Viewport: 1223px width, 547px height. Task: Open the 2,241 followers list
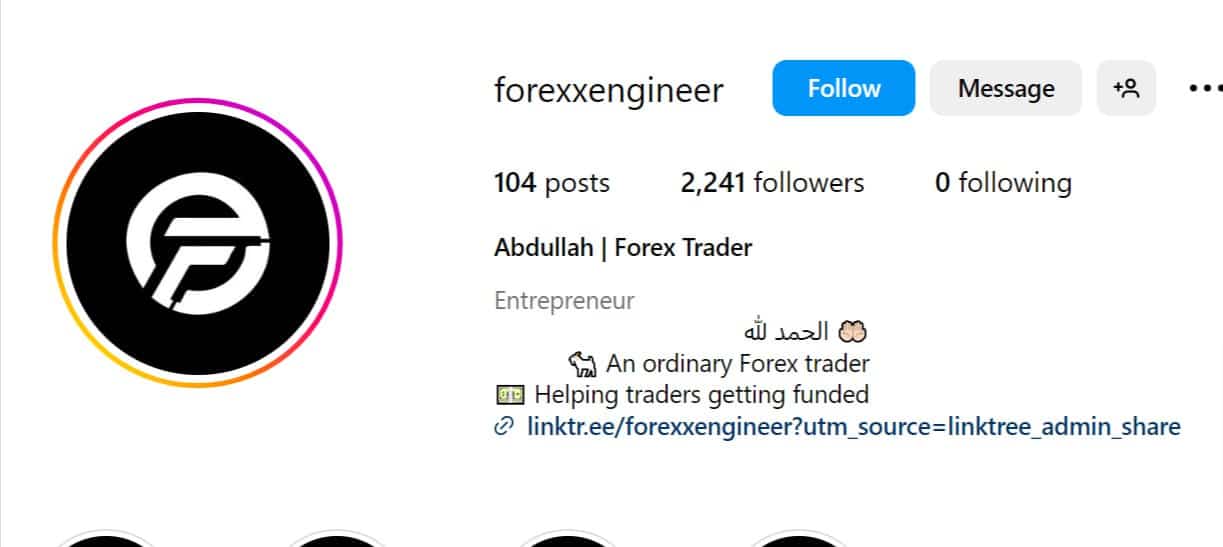point(772,183)
